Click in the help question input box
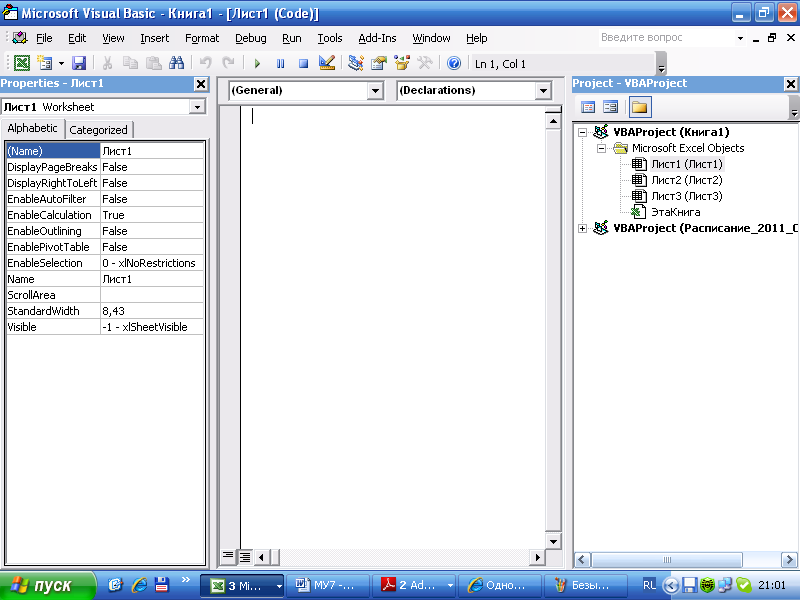The image size is (800, 600). pyautogui.click(x=666, y=38)
